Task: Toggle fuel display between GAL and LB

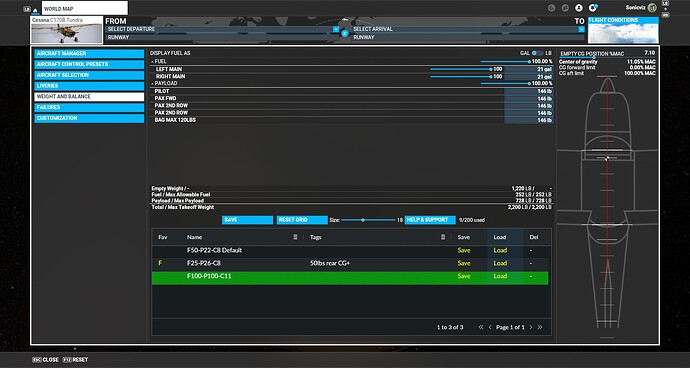Action: click(x=538, y=53)
